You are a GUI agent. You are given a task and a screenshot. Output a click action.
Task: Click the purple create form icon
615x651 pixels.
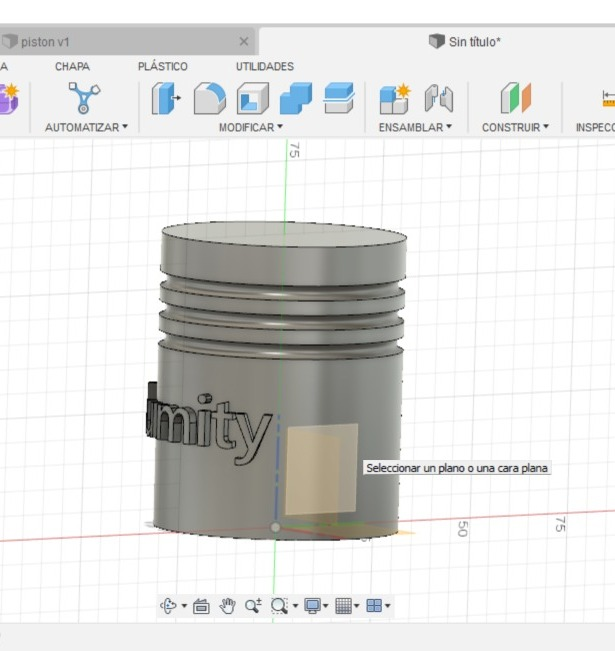(9, 98)
